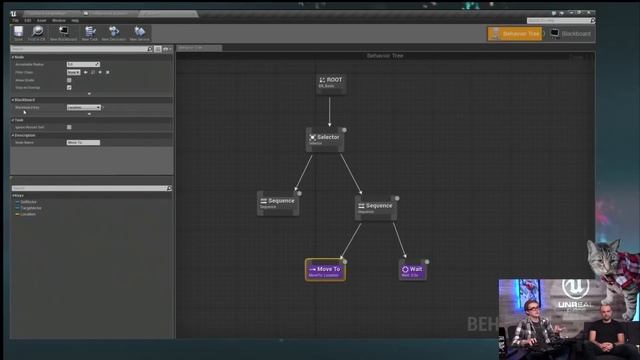Click the New Task toolbar icon
Screen dimensions: 640x360
coord(90,31)
